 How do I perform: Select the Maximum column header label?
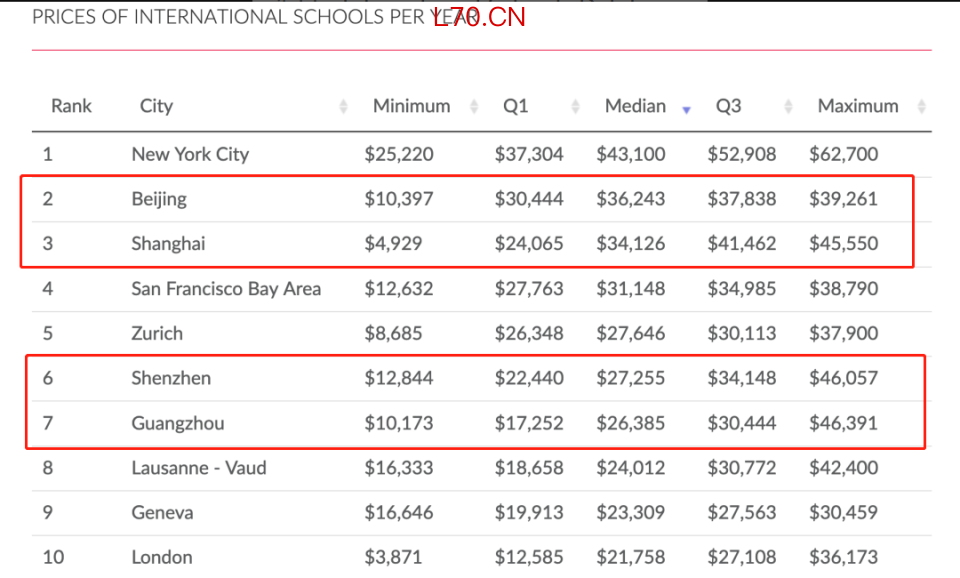tap(858, 106)
